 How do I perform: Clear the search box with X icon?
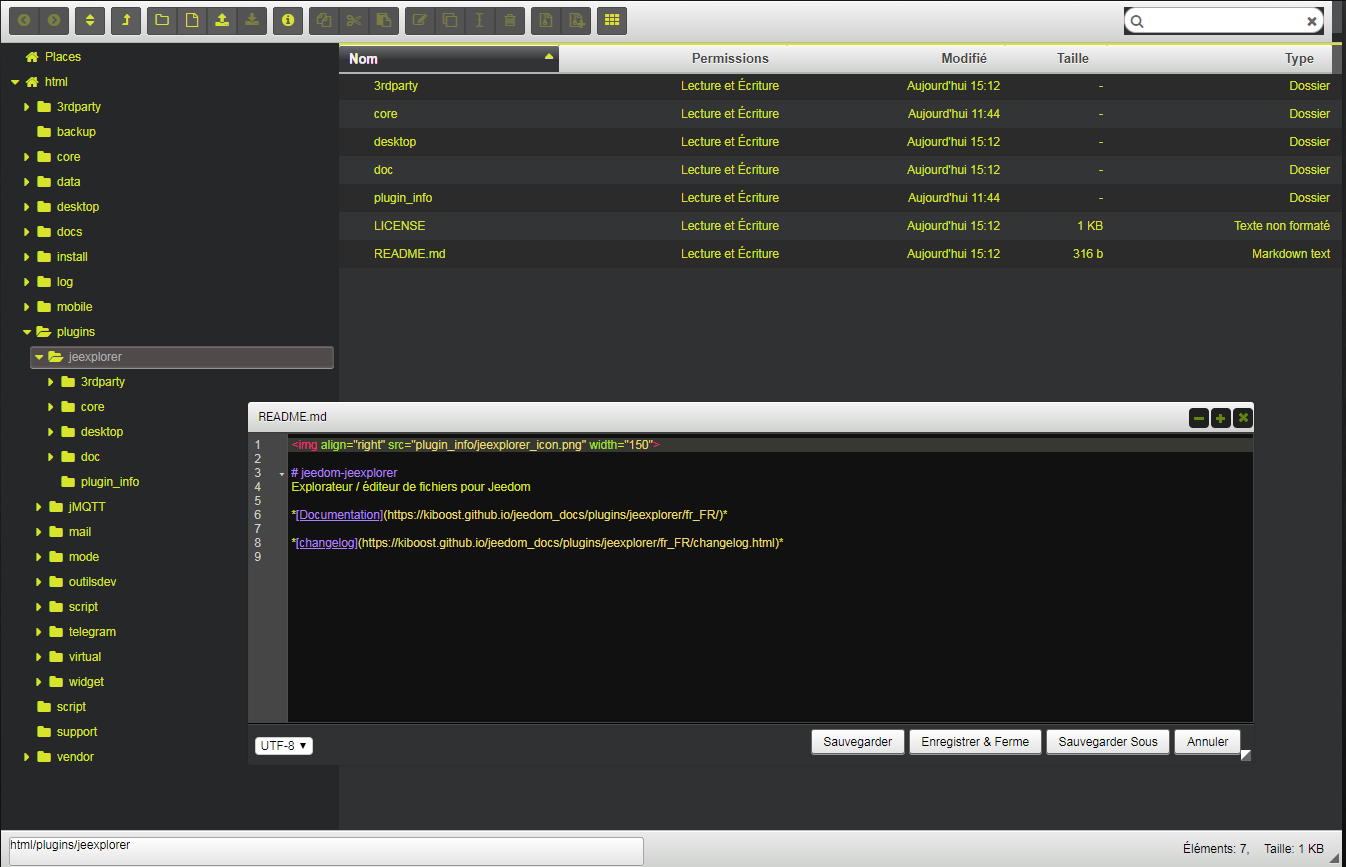pyautogui.click(x=1312, y=21)
